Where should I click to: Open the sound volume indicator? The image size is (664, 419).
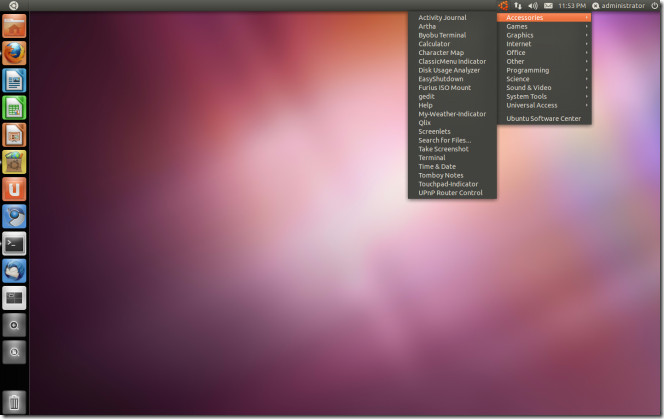[x=533, y=6]
